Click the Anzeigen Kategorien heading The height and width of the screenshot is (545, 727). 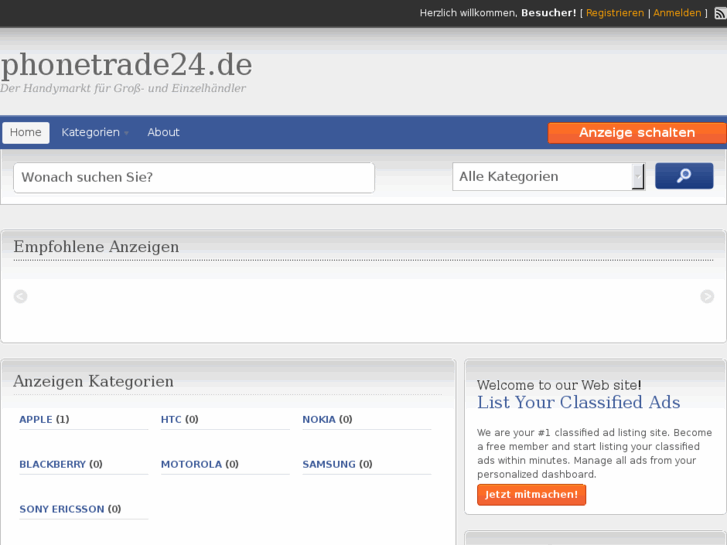coord(93,381)
